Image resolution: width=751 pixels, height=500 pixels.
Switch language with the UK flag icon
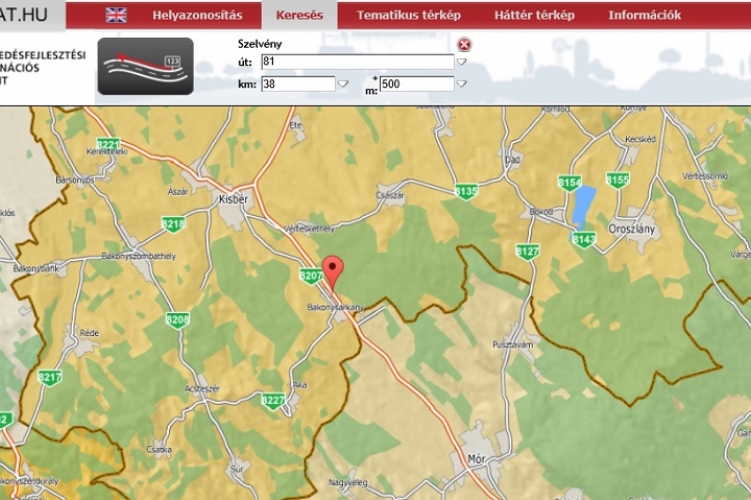(x=117, y=15)
